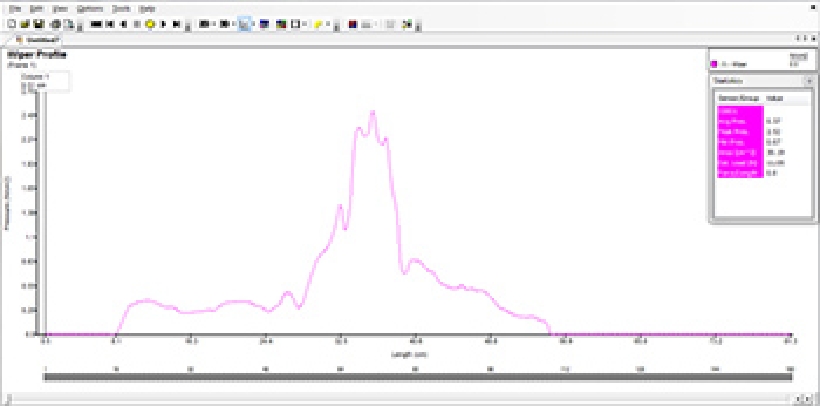Click the Print icon in toolbar
820x406 pixels.
[55, 23]
